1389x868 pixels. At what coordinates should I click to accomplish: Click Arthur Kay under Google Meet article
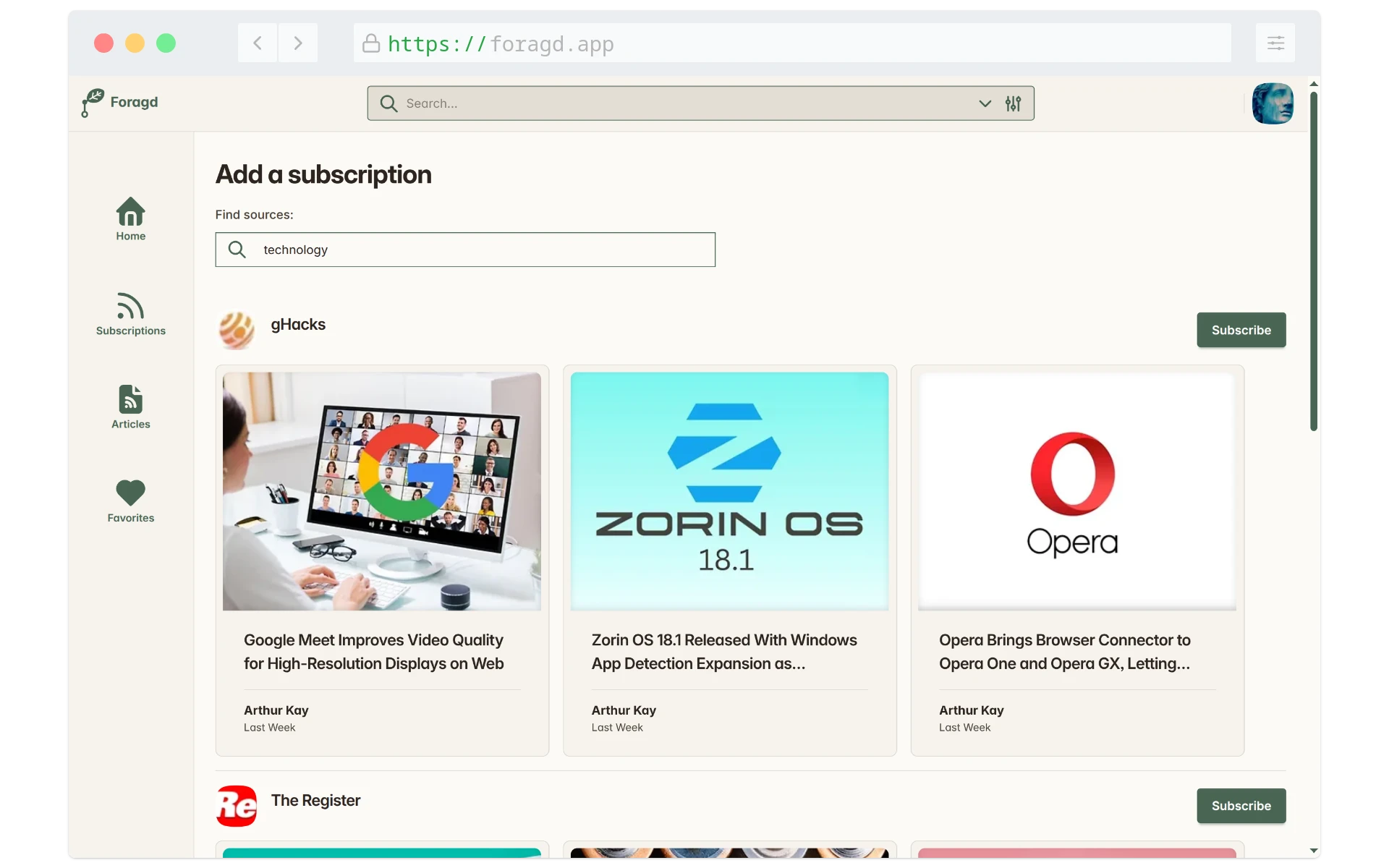pyautogui.click(x=276, y=710)
